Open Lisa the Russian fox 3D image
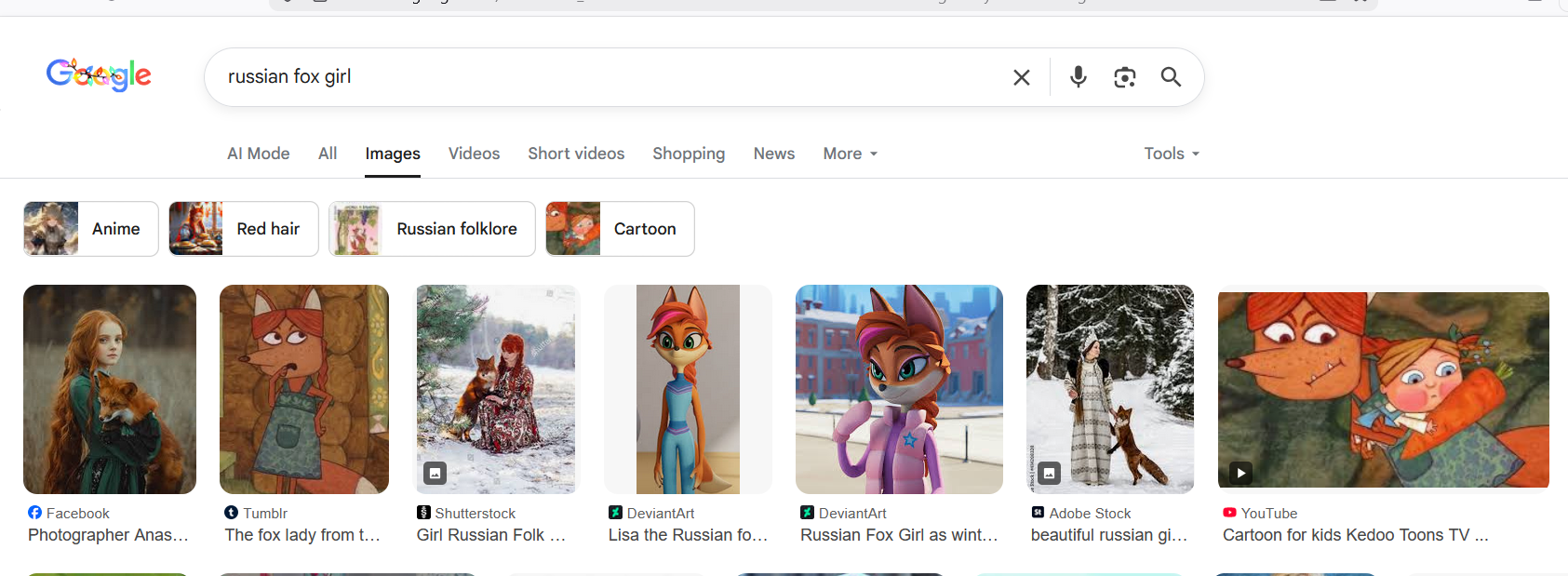The width and height of the screenshot is (1568, 576). pyautogui.click(x=688, y=389)
